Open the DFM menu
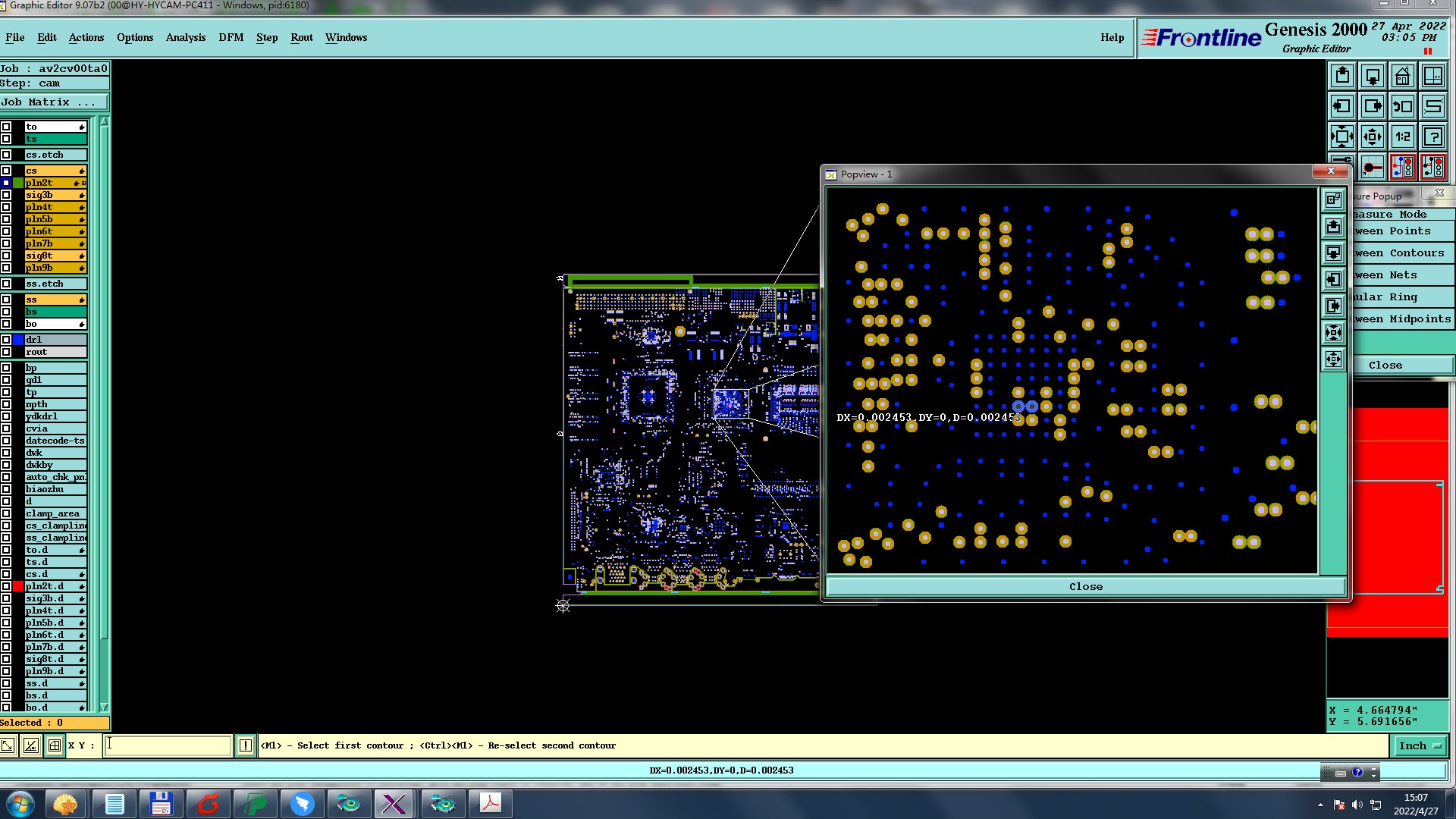Image resolution: width=1456 pixels, height=819 pixels. click(x=231, y=37)
